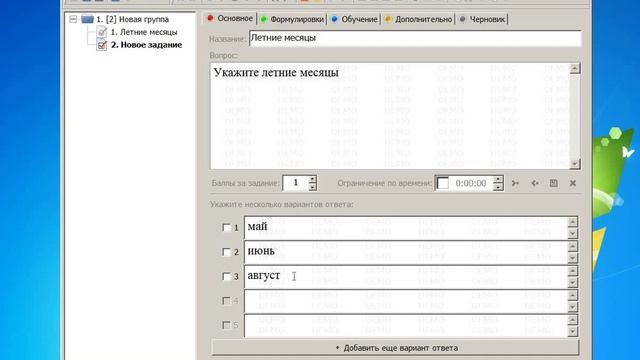Increase the Баллы за задание value

pos(312,179)
